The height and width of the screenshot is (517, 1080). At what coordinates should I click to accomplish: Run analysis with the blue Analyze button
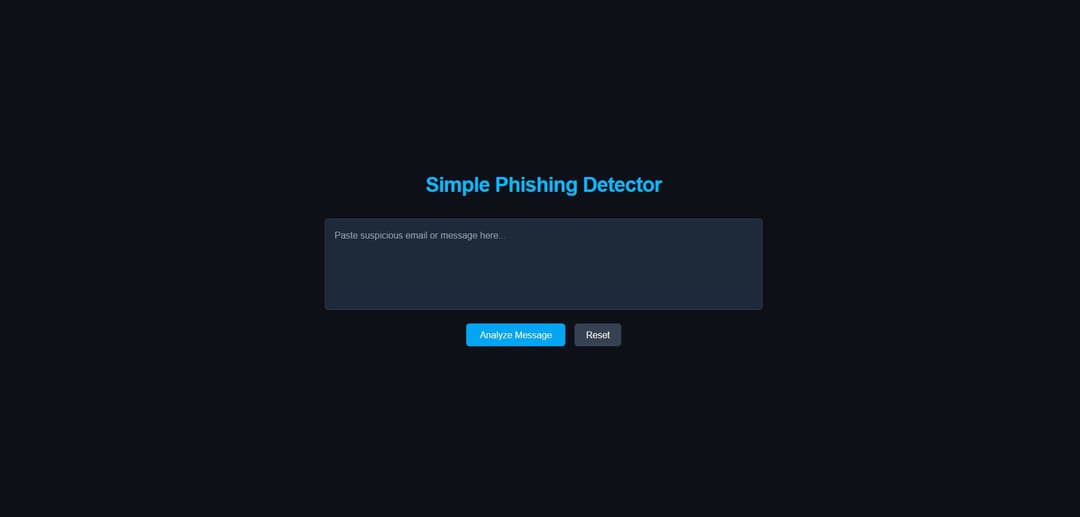click(x=515, y=335)
